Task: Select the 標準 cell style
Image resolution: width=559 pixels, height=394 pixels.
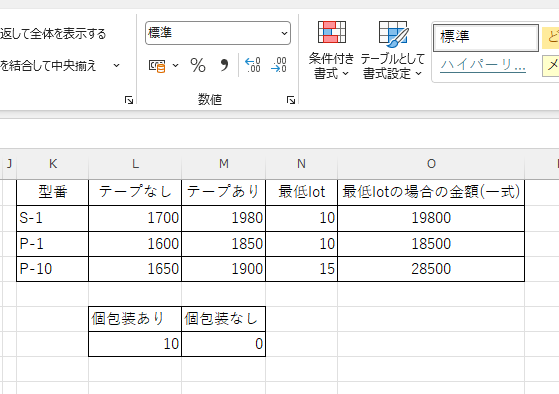Action: [x=486, y=37]
